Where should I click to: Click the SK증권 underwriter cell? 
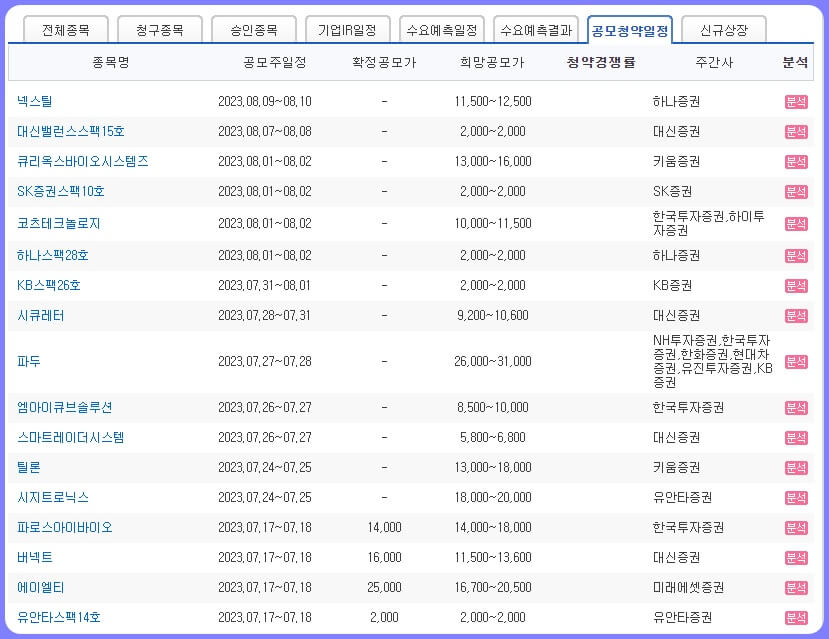673,191
